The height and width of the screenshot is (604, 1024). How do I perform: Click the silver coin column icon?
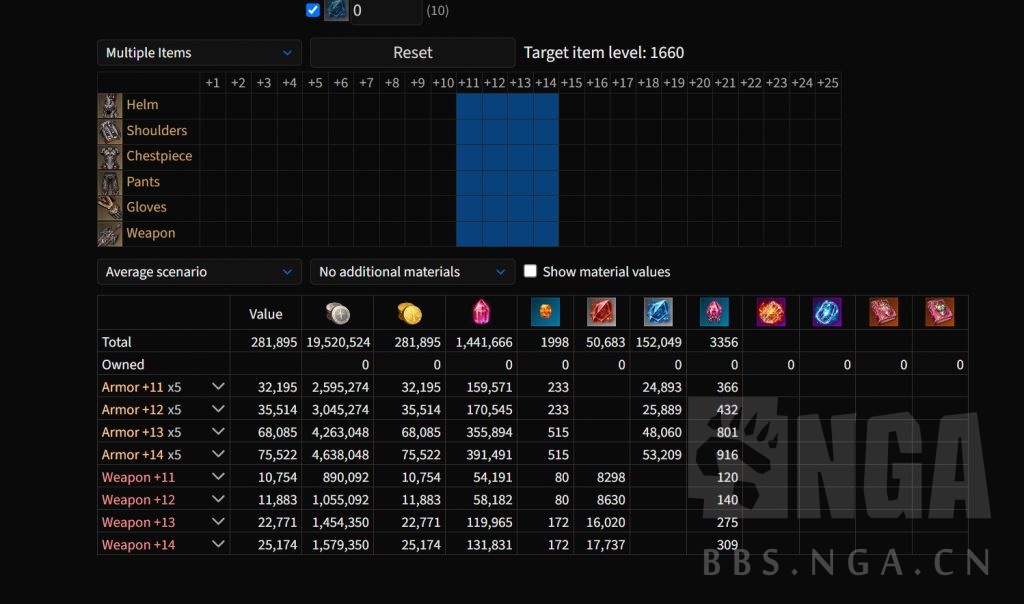tap(338, 313)
